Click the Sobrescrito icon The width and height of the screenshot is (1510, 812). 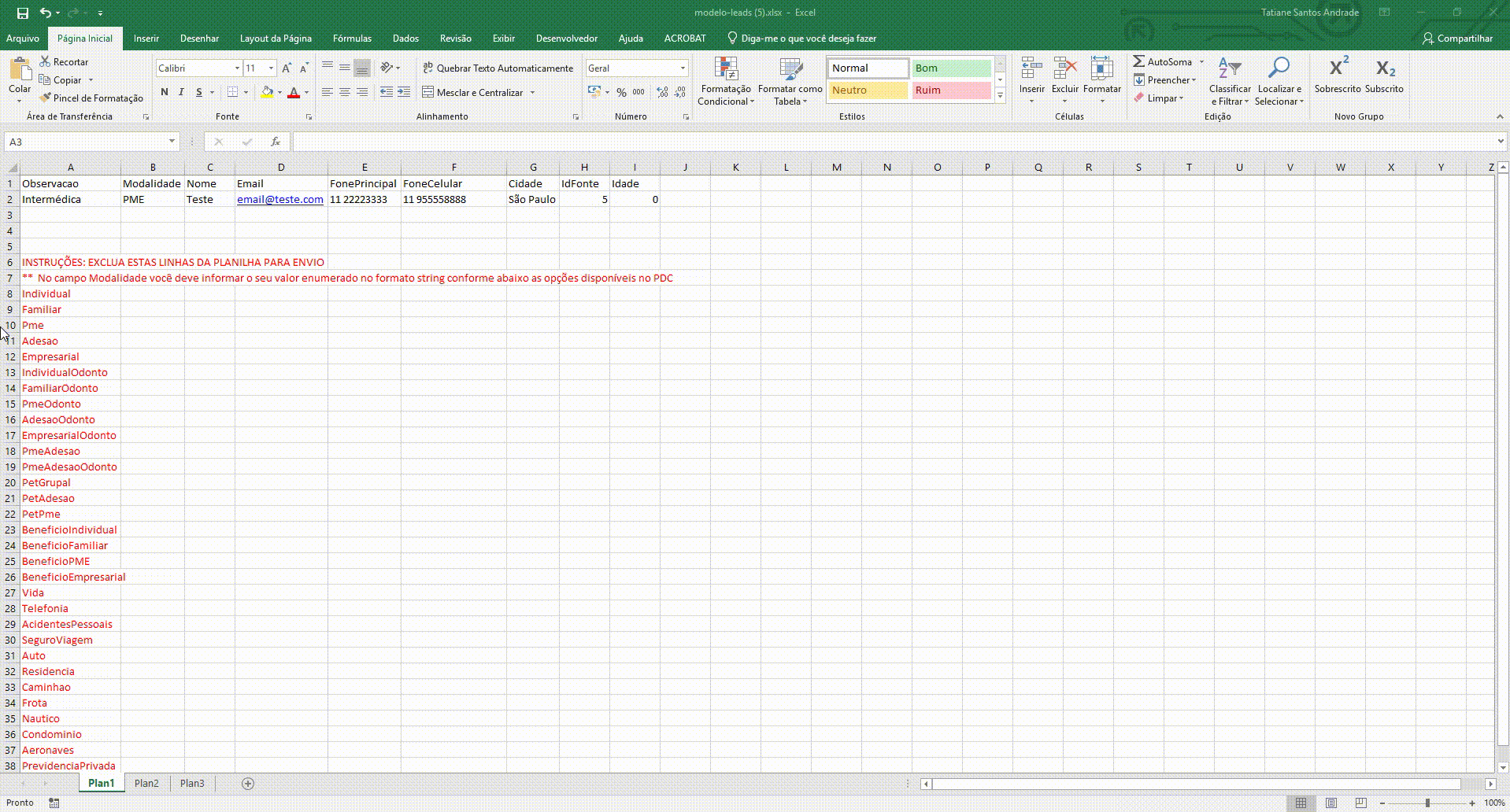tap(1338, 68)
